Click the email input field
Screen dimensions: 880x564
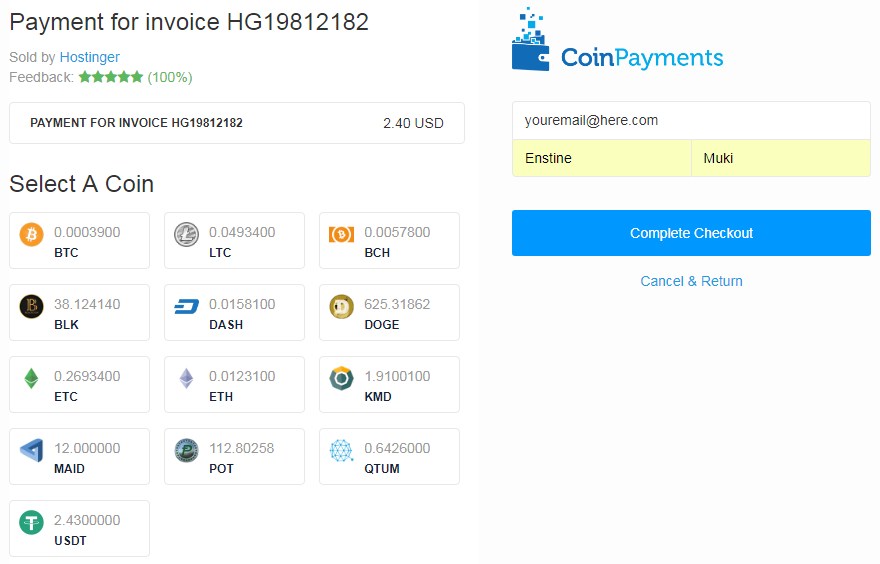691,121
